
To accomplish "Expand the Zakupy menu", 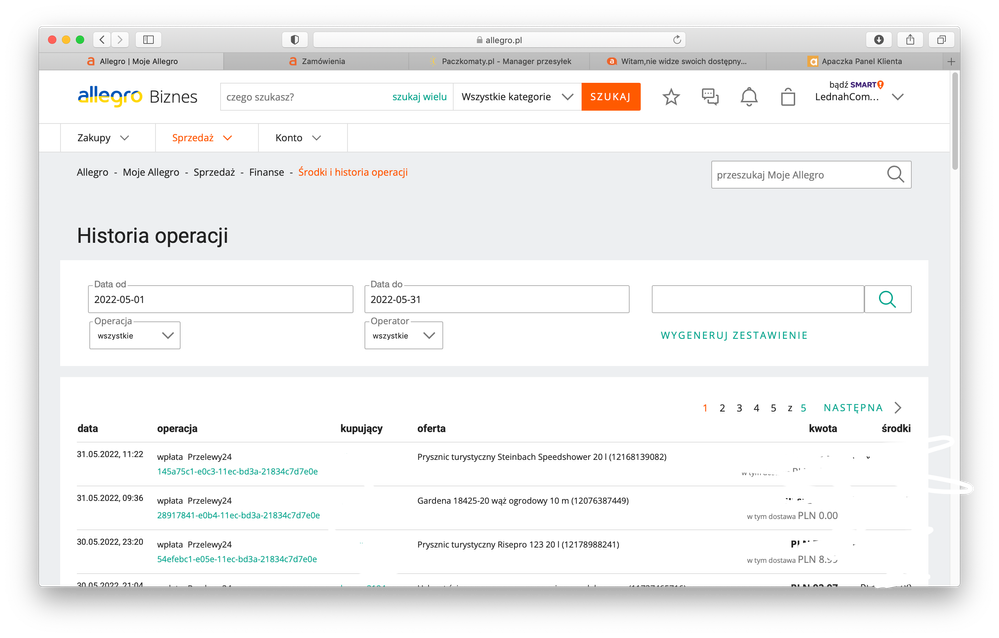I will tap(103, 138).
